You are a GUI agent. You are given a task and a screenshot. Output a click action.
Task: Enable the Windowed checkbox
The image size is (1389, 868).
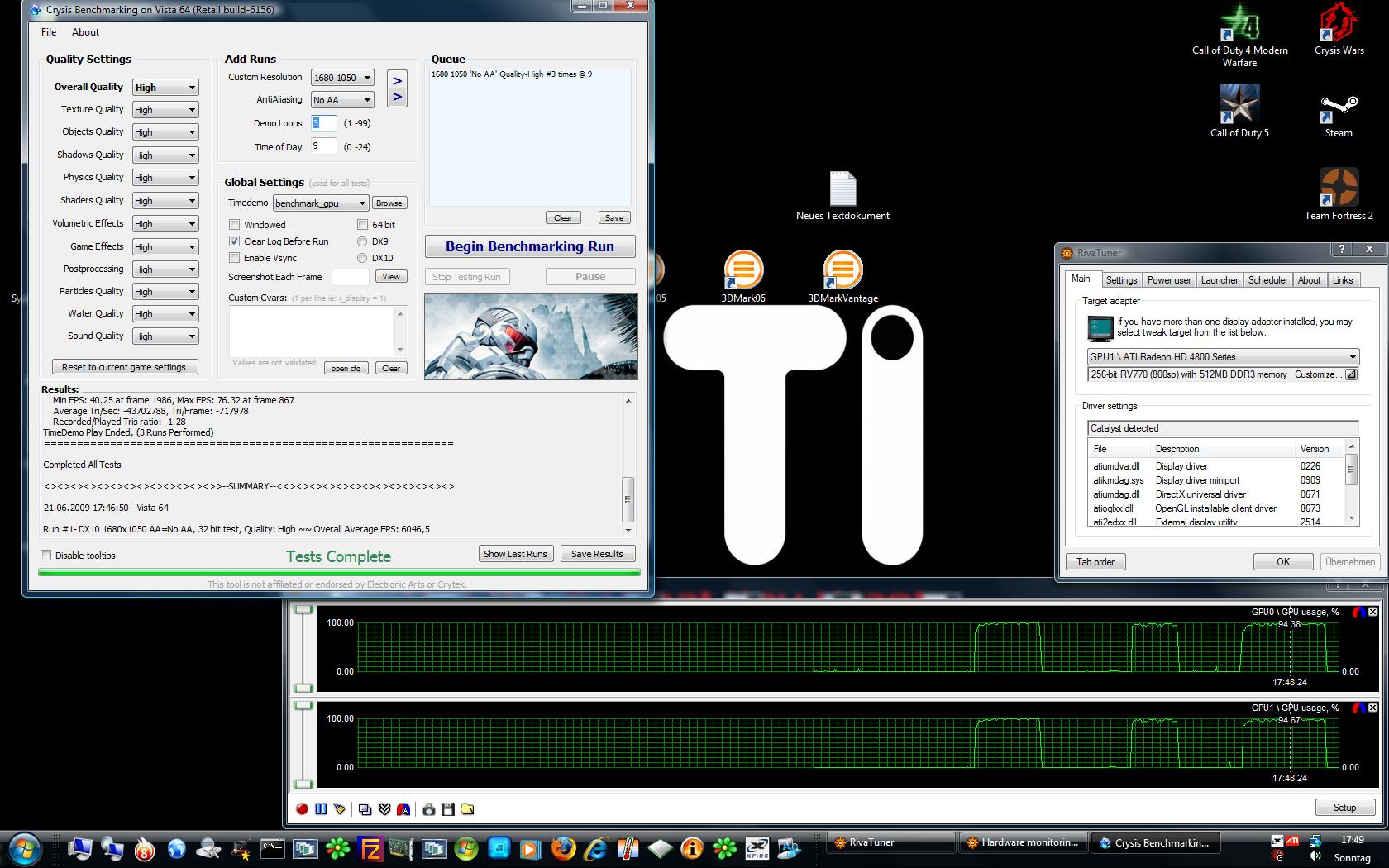coord(235,225)
